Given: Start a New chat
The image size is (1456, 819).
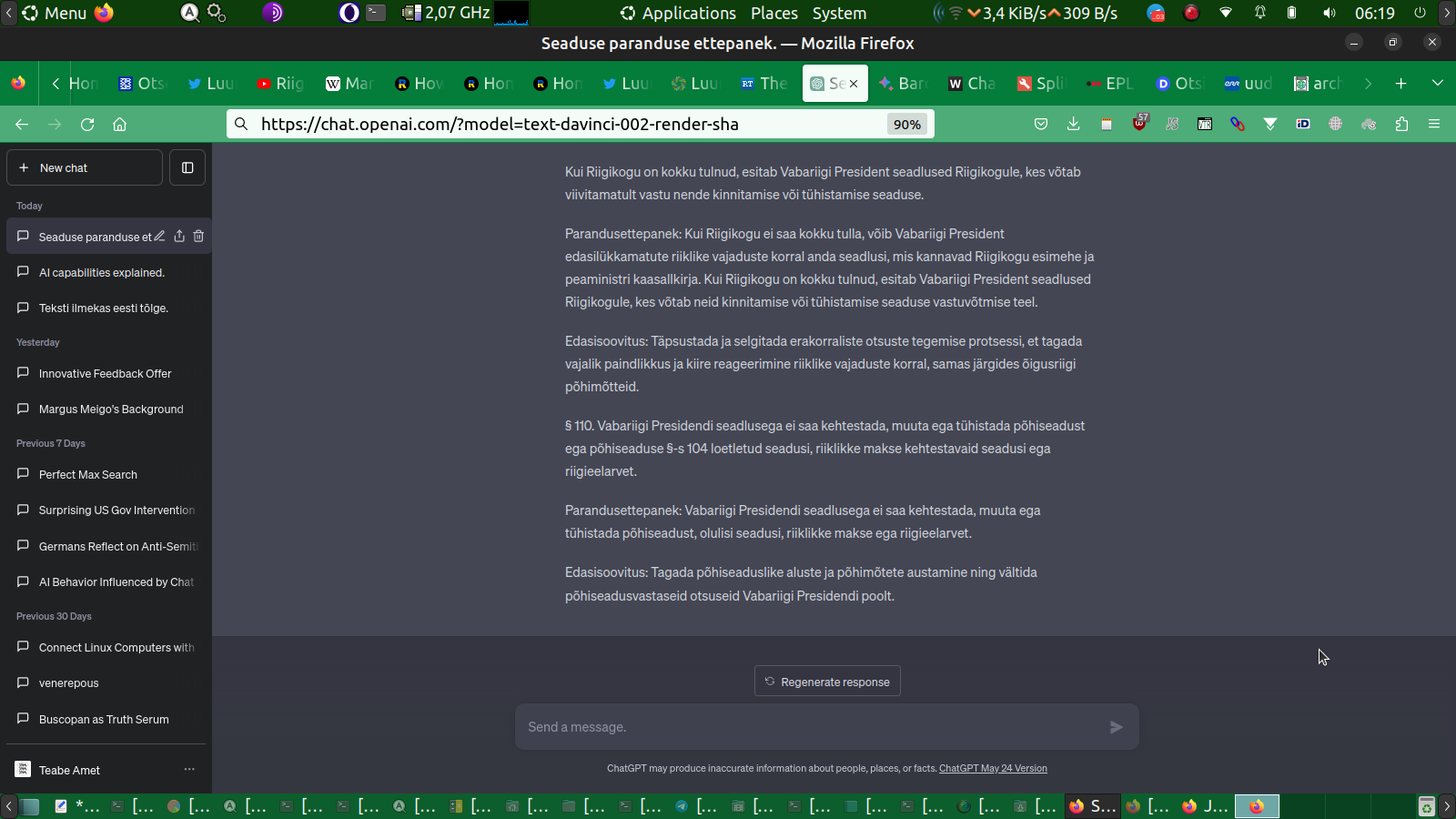Looking at the screenshot, I should tap(85, 167).
